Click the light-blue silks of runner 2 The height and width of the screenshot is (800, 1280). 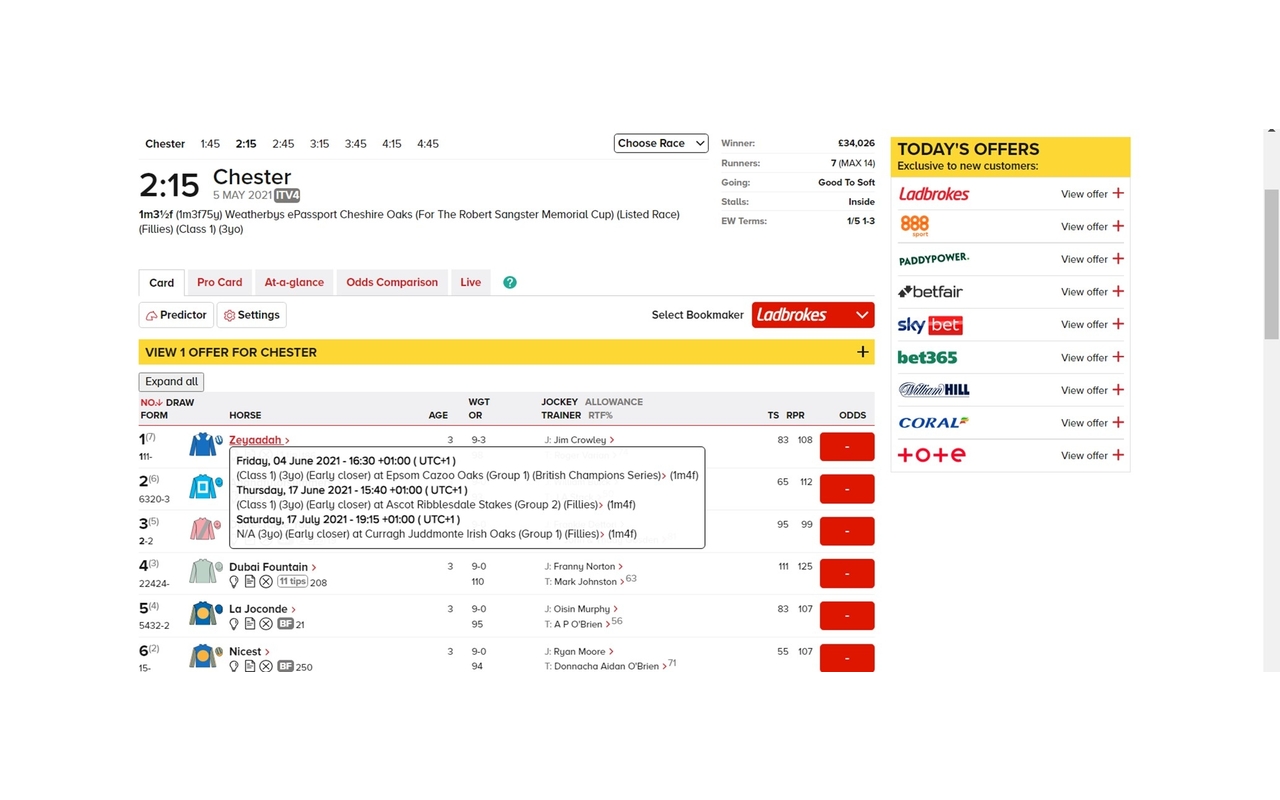204,487
